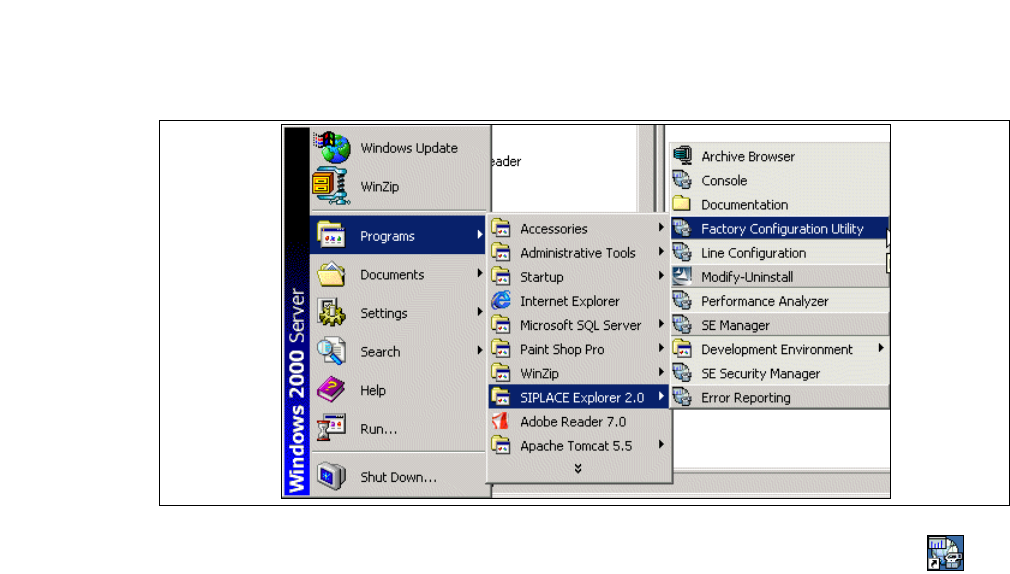
Task: Expand the Programs submenu arrow
Action: pos(480,235)
